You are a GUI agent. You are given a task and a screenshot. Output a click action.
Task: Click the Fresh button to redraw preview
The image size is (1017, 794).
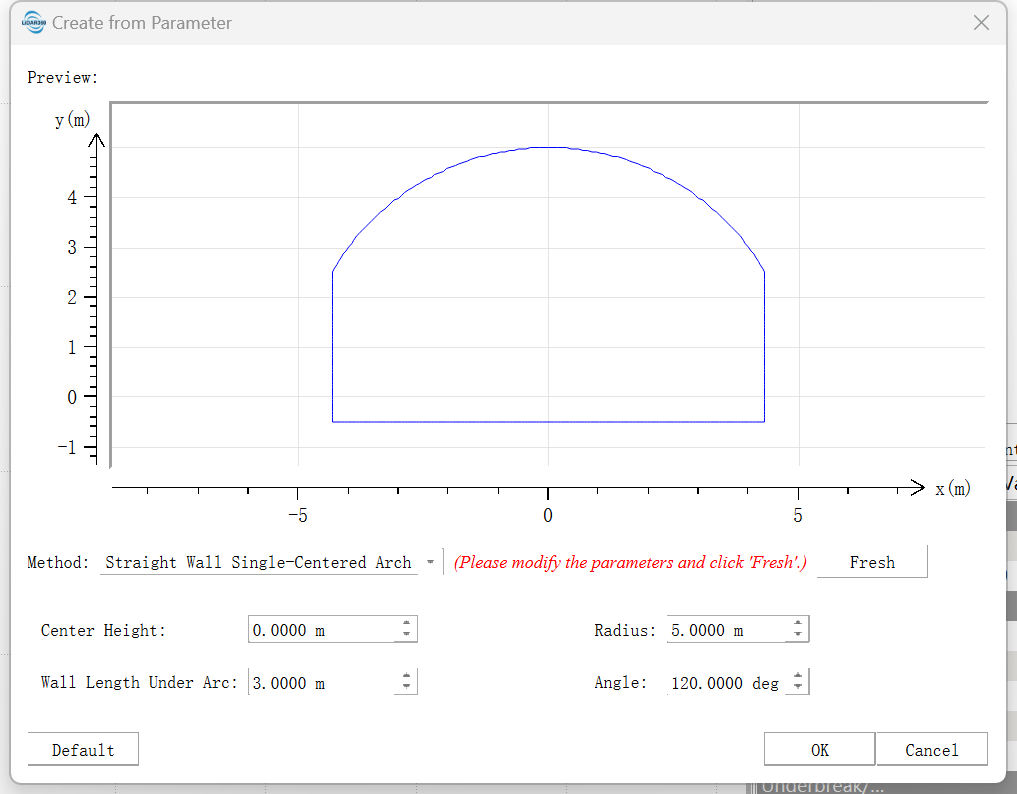tap(872, 562)
